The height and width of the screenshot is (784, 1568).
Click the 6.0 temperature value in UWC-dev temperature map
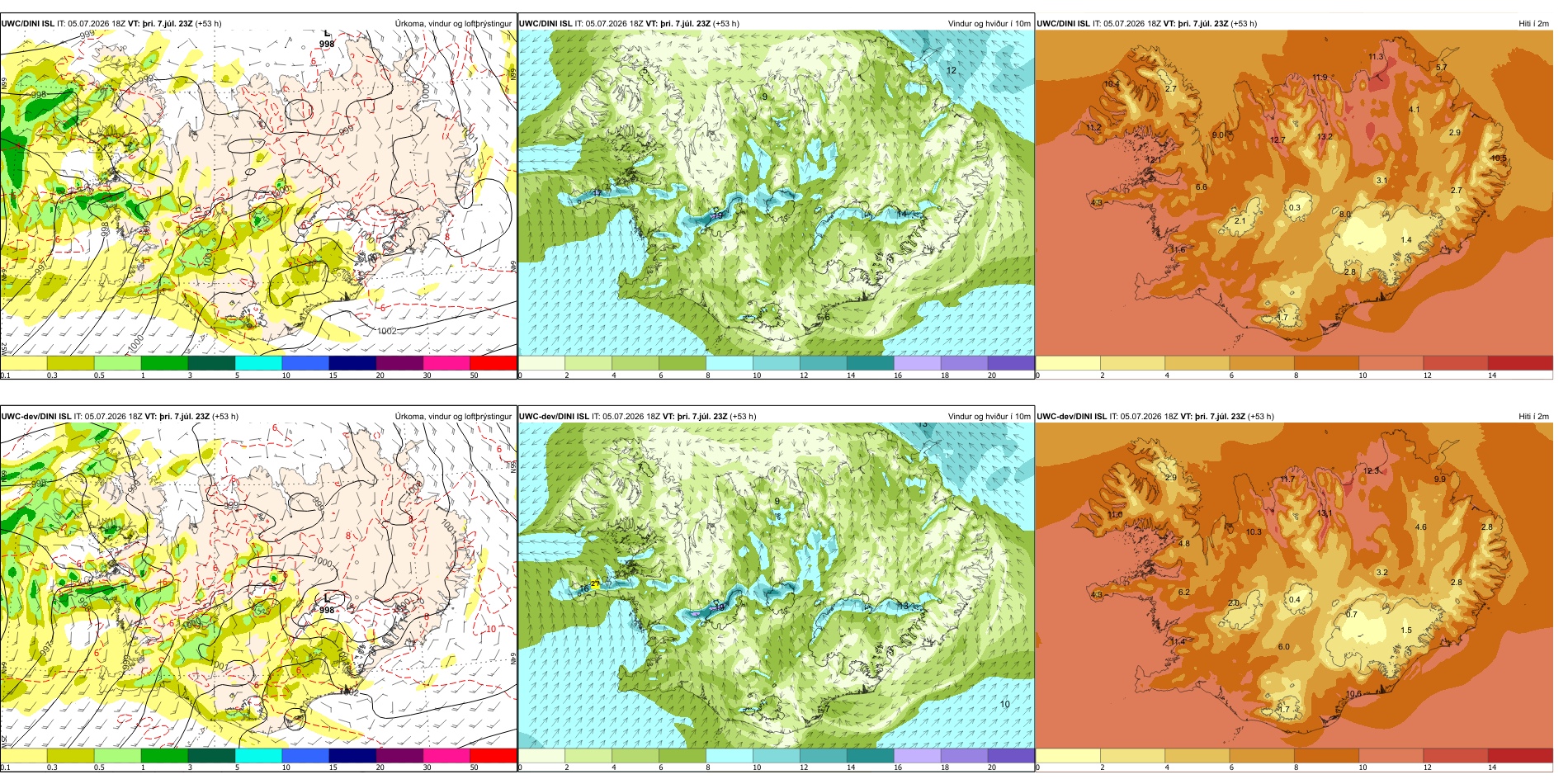pos(1284,647)
